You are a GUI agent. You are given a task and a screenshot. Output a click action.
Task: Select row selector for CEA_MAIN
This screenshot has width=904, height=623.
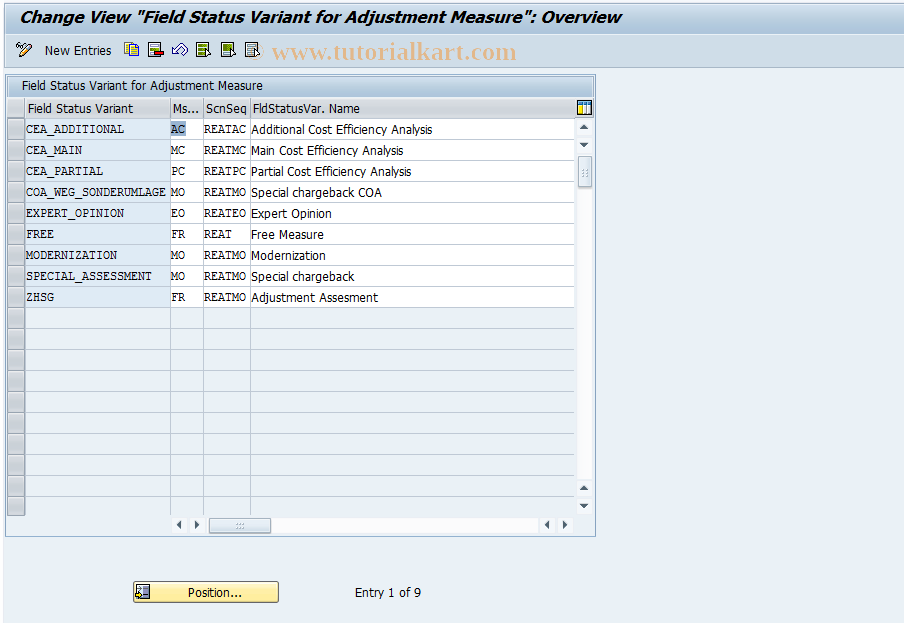[16, 150]
